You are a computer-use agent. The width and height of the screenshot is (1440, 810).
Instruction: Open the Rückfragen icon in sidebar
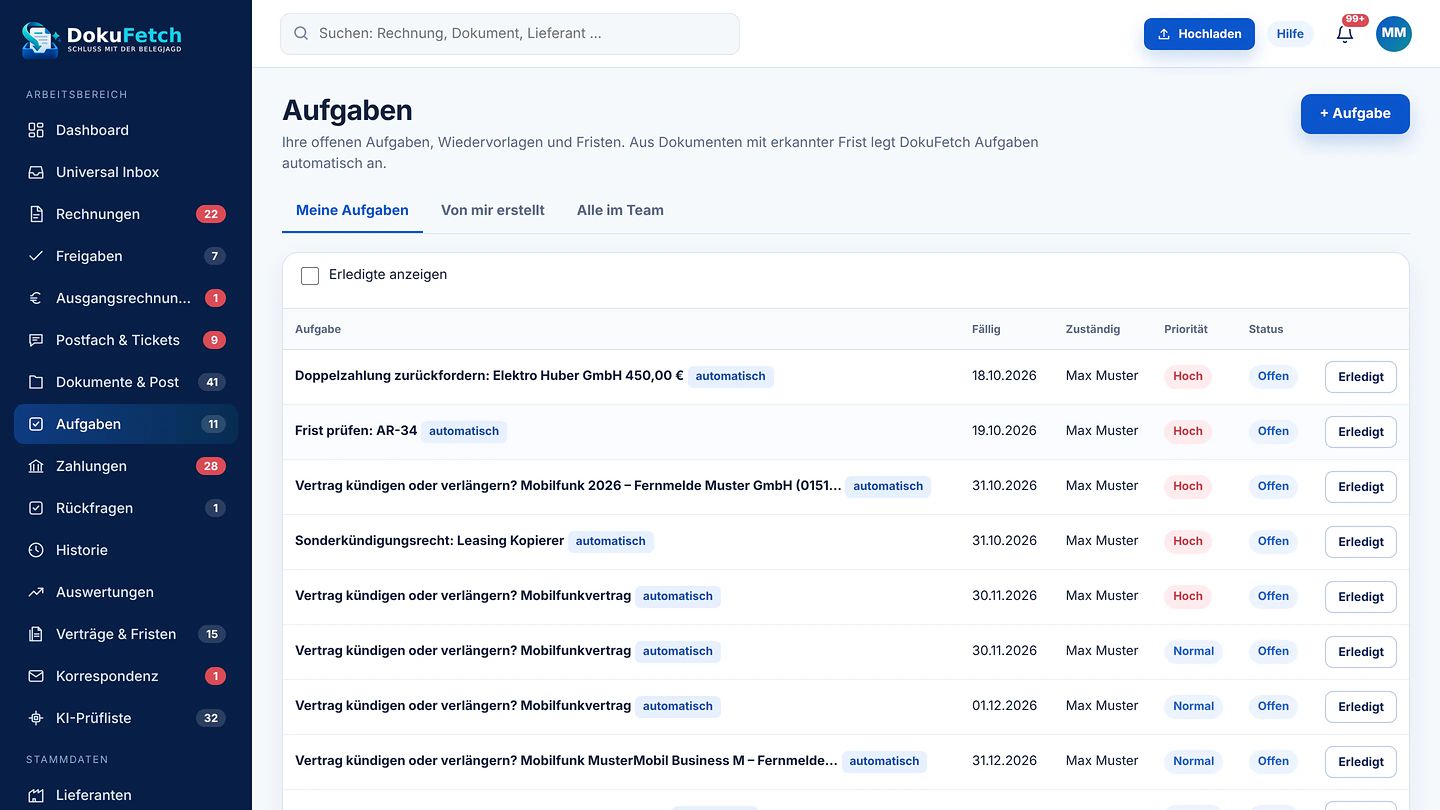pyautogui.click(x=36, y=508)
